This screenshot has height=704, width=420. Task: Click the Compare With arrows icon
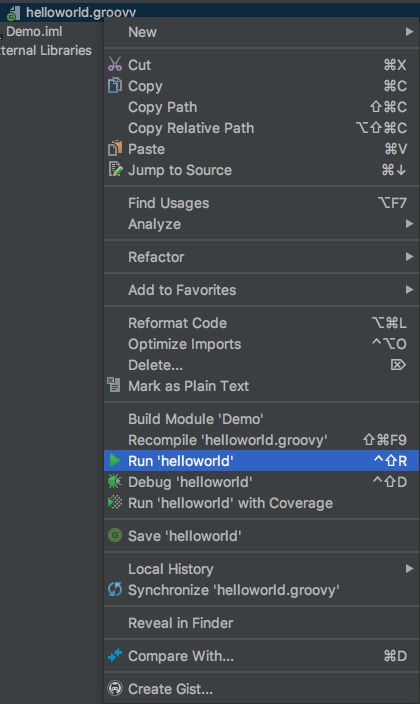[115, 656]
